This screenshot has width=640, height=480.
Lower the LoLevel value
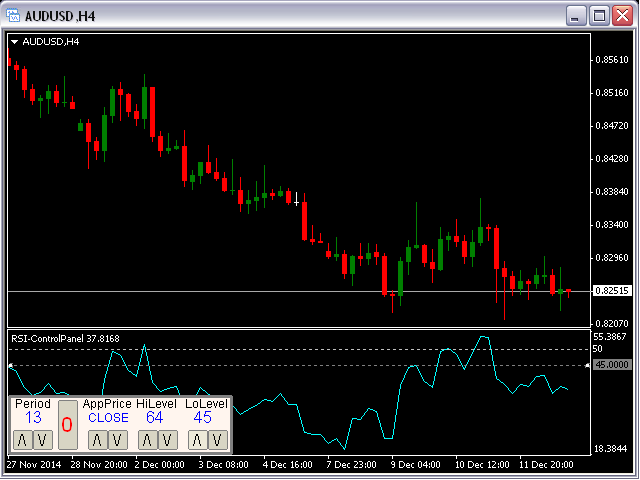point(217,439)
